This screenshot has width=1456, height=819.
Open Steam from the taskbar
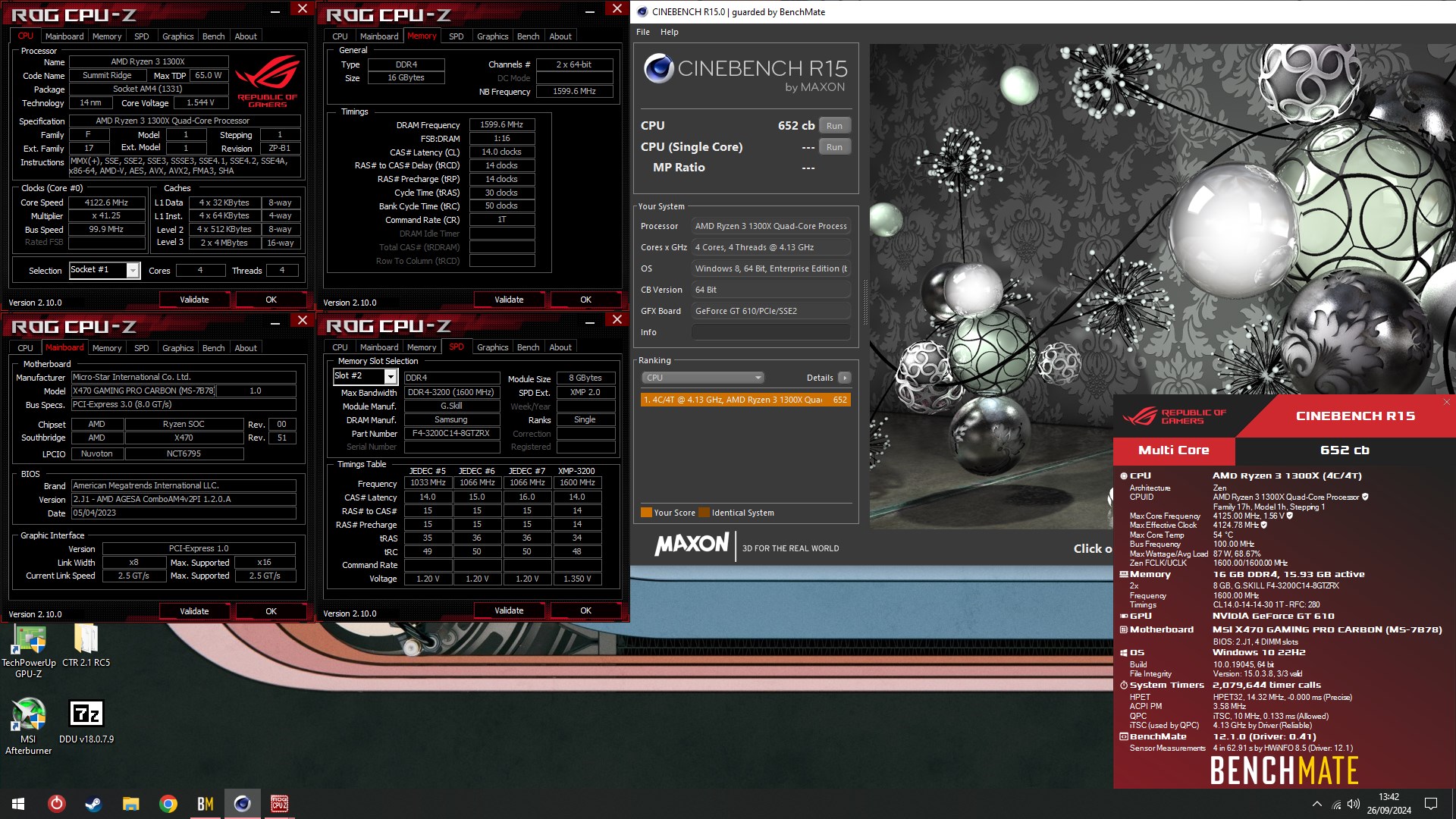coord(93,804)
